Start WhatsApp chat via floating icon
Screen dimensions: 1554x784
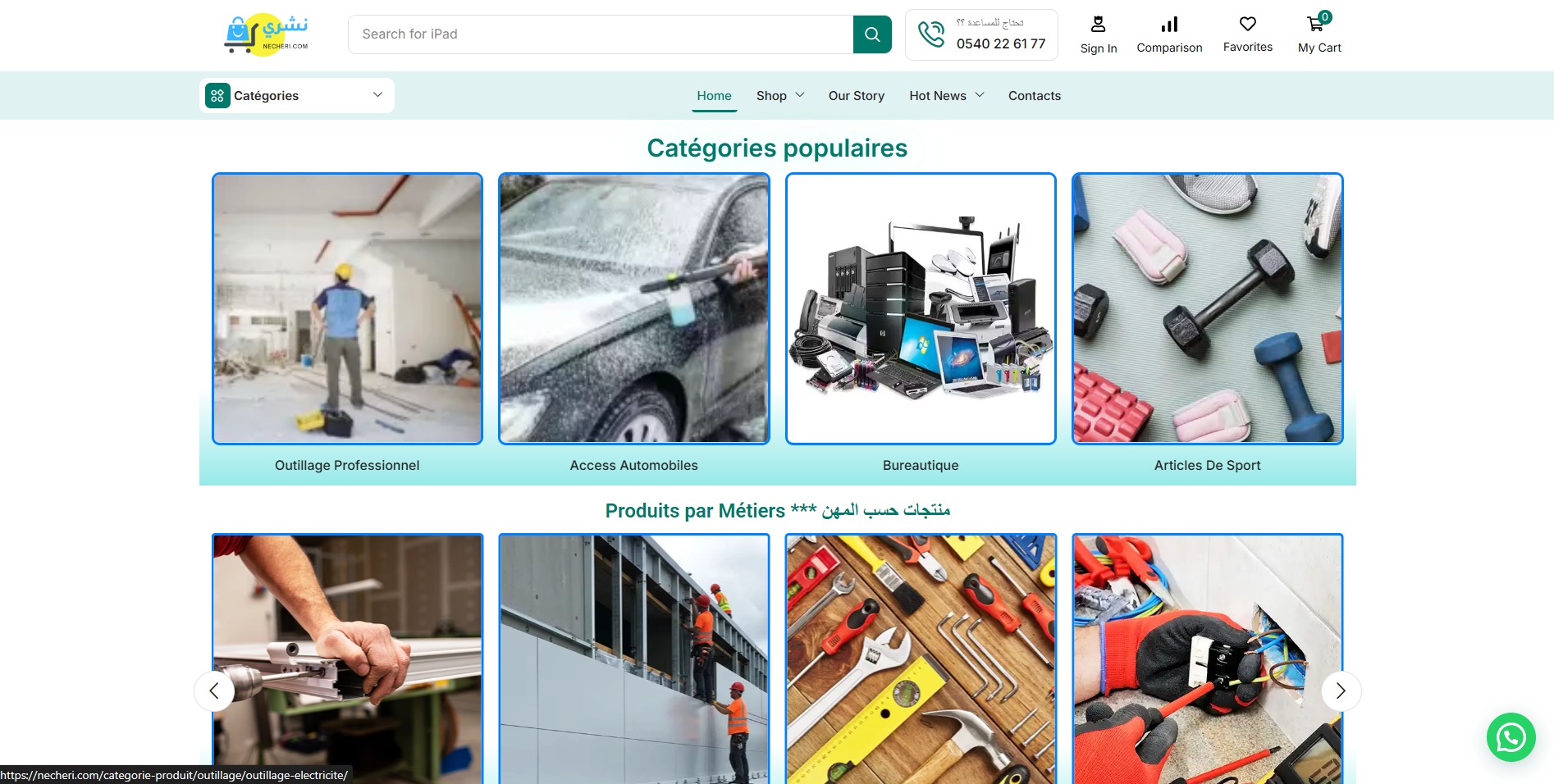pos(1511,737)
